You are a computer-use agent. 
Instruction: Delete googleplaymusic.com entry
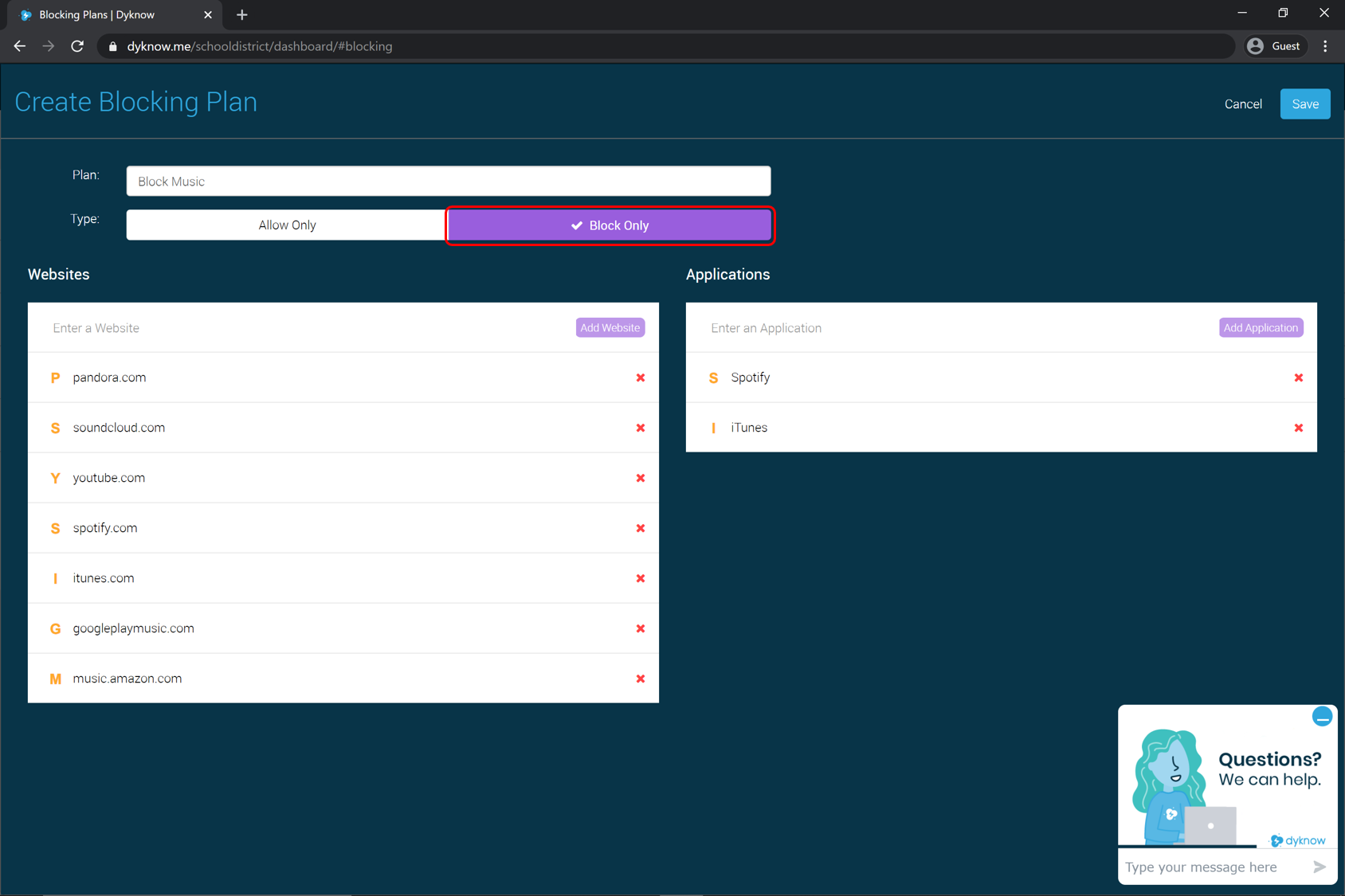640,628
